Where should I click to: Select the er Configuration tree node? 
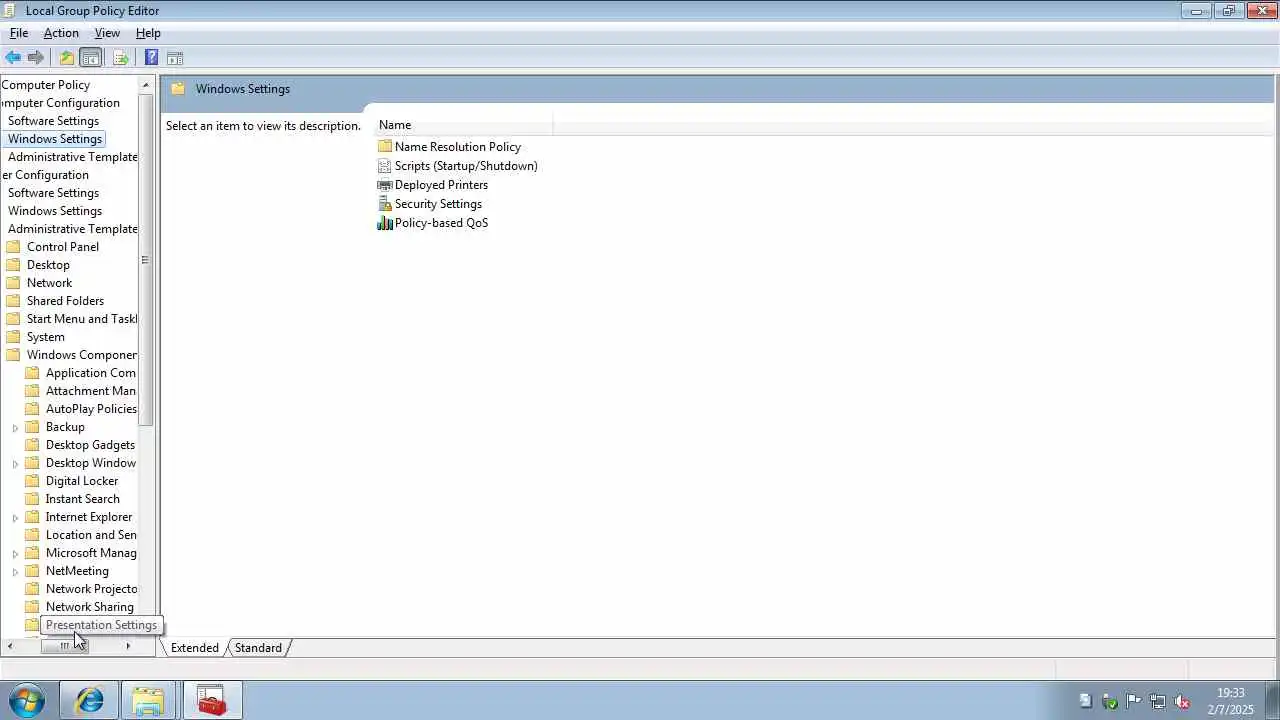pos(45,175)
